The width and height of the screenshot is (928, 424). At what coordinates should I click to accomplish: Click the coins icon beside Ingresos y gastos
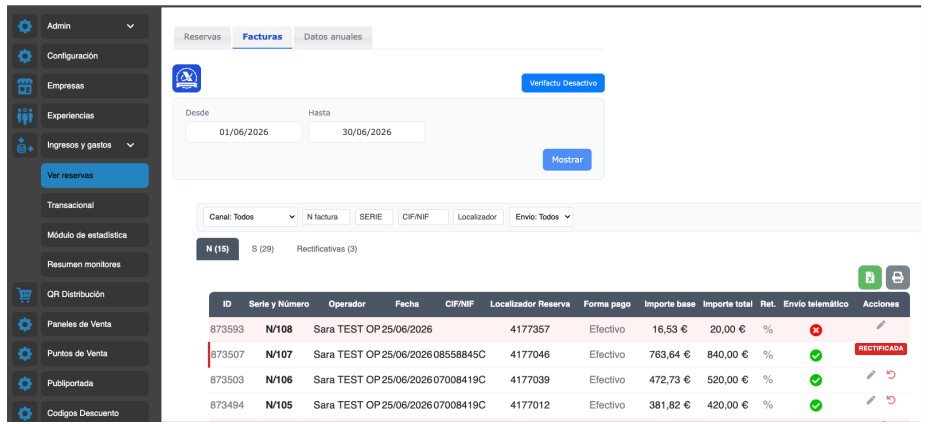coord(24,145)
